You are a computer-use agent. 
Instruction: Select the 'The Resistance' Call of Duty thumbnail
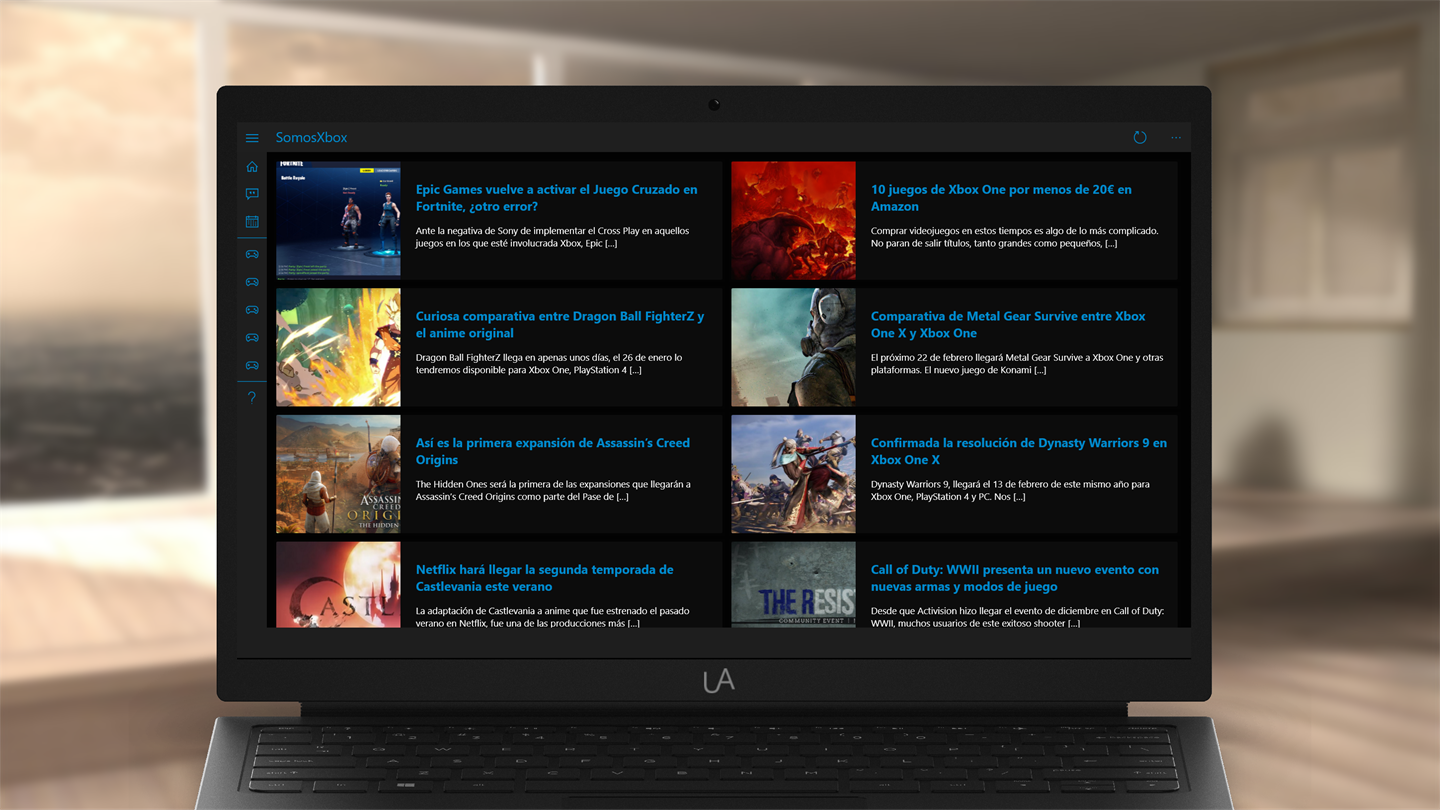pos(793,585)
